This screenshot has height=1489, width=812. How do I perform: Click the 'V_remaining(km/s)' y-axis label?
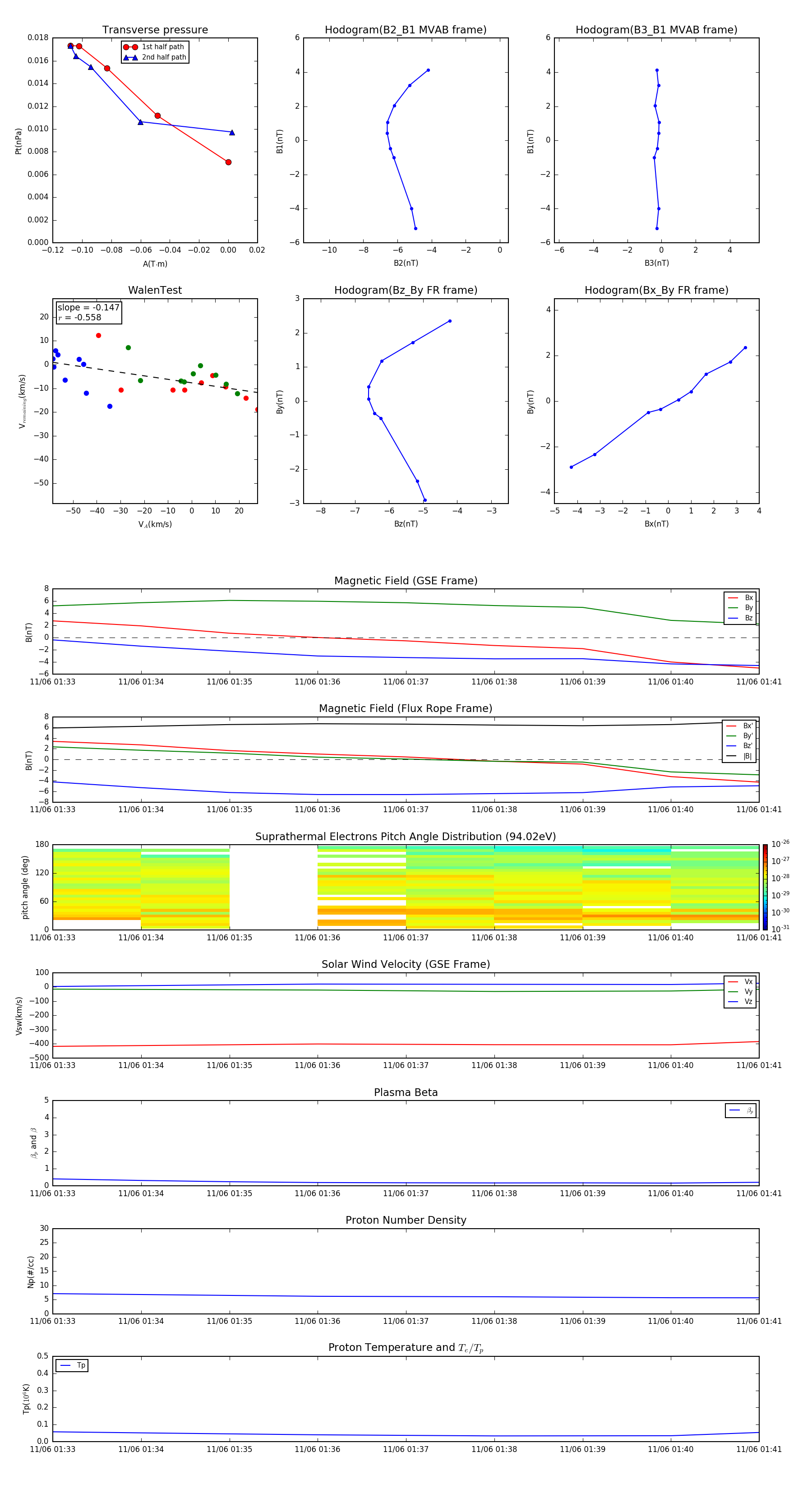point(23,401)
